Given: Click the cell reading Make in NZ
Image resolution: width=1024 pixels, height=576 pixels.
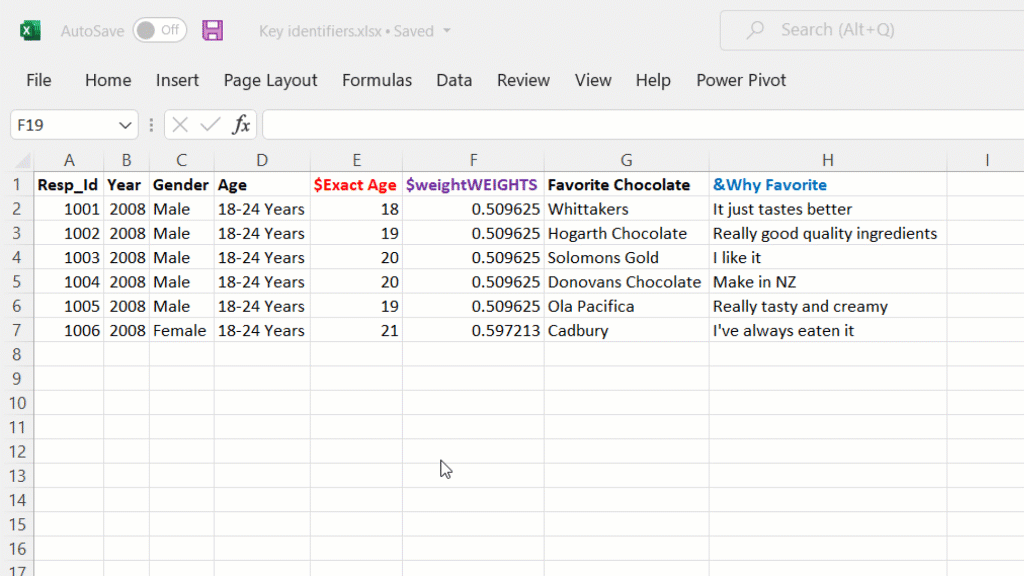Looking at the screenshot, I should point(827,282).
